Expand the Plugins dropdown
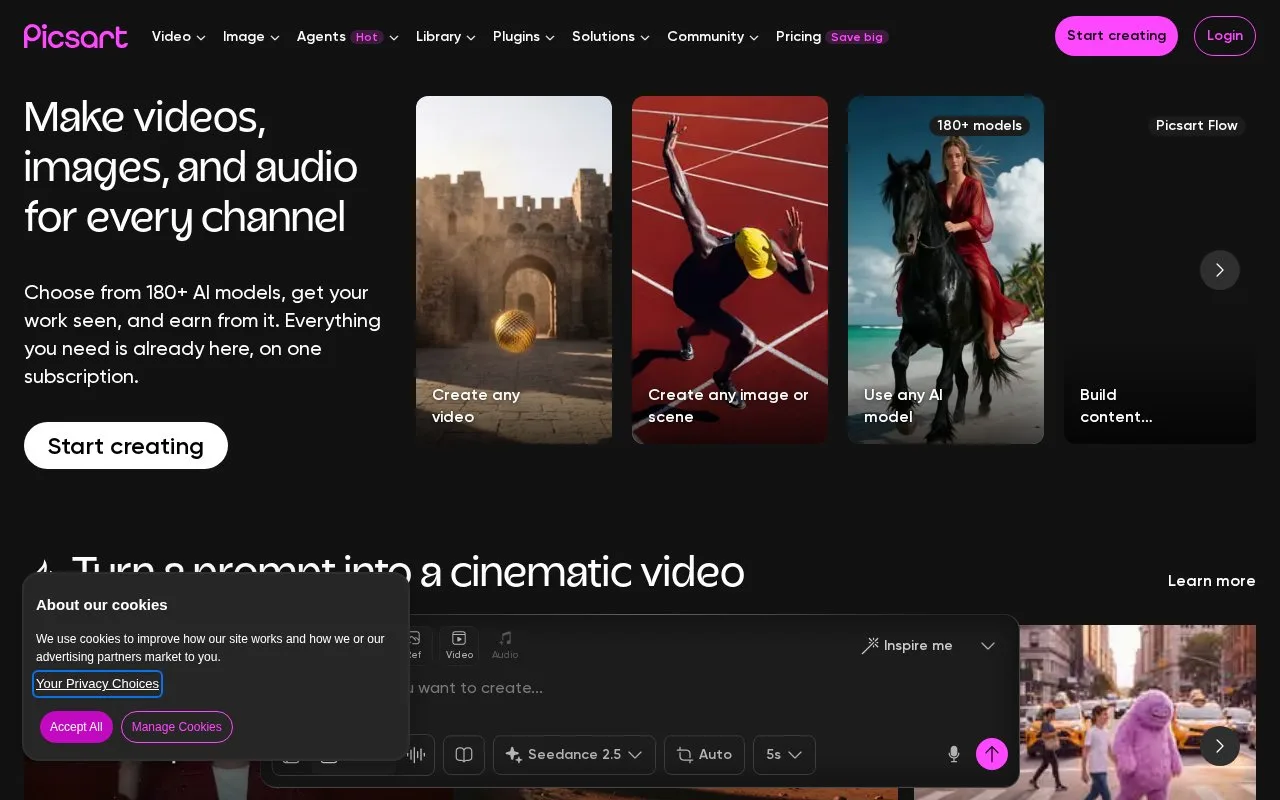 pyautogui.click(x=524, y=37)
